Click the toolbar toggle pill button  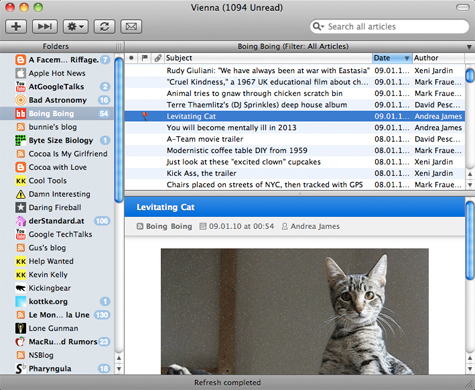pos(462,7)
